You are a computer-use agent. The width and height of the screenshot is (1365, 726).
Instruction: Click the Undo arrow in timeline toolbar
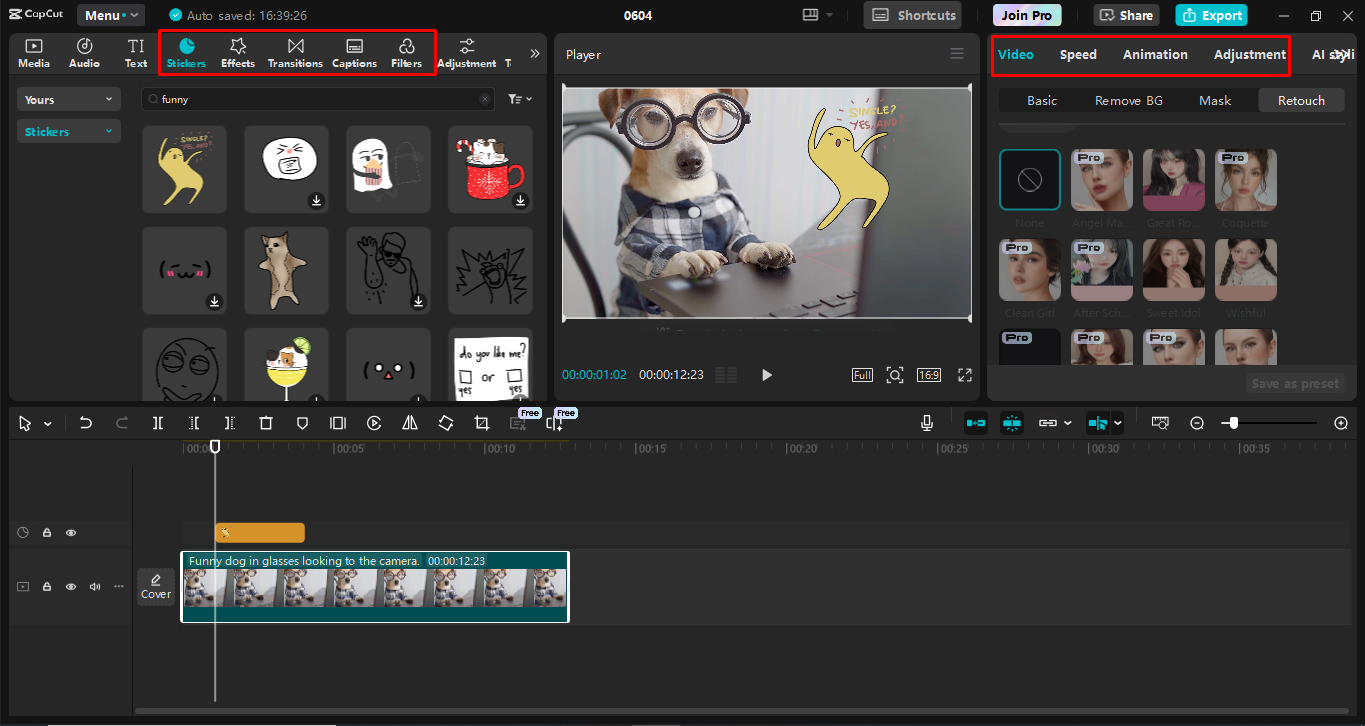click(86, 423)
